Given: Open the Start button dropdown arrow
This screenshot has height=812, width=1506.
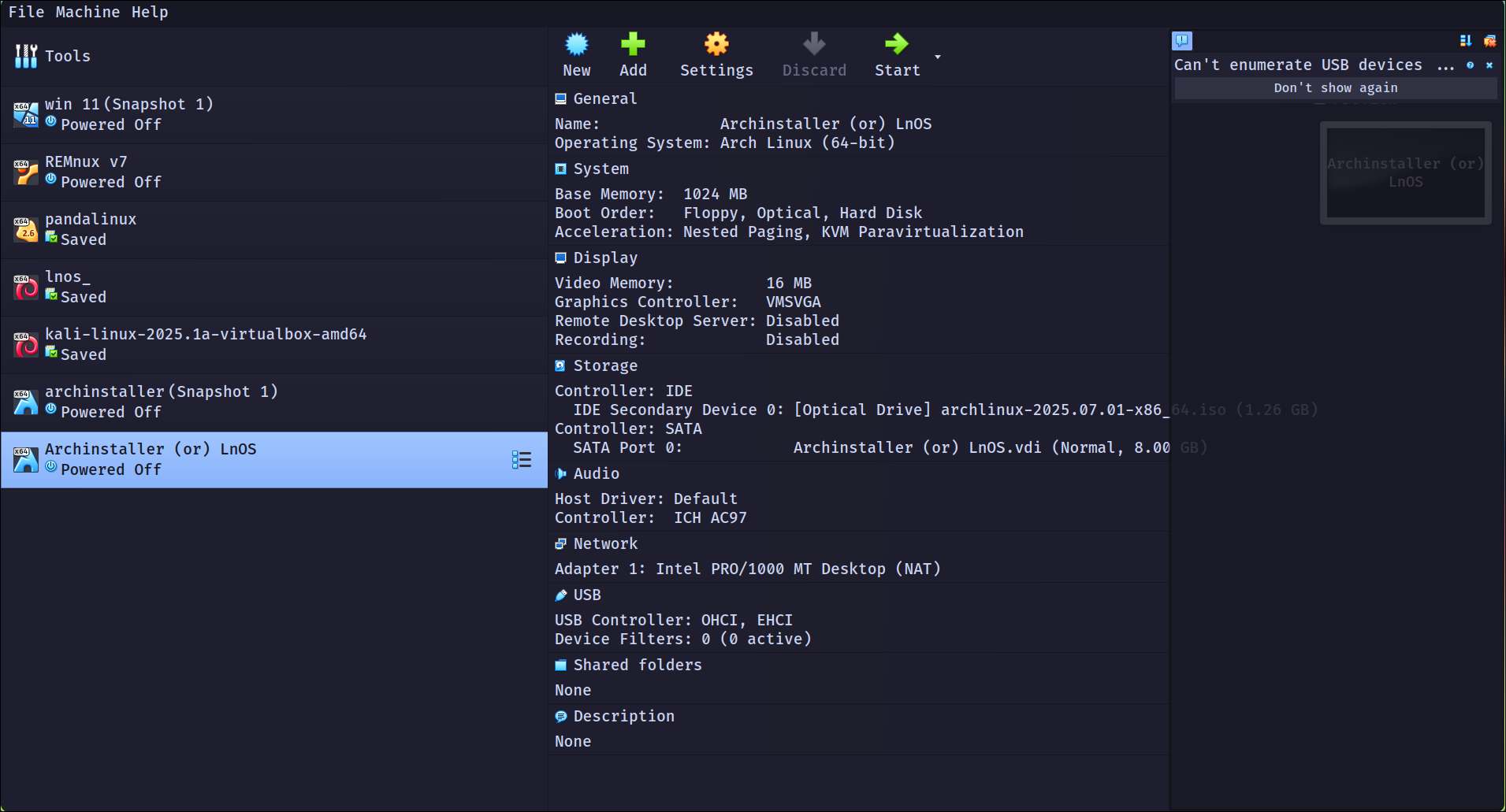Looking at the screenshot, I should [x=938, y=57].
